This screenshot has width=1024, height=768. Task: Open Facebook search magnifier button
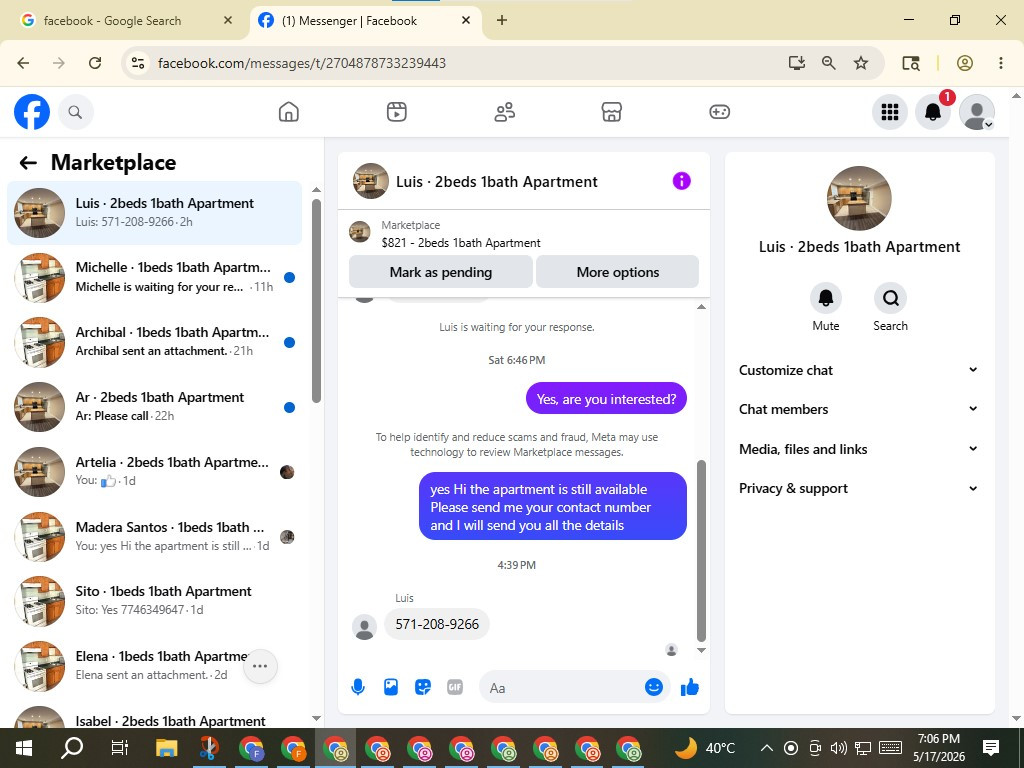coord(76,112)
